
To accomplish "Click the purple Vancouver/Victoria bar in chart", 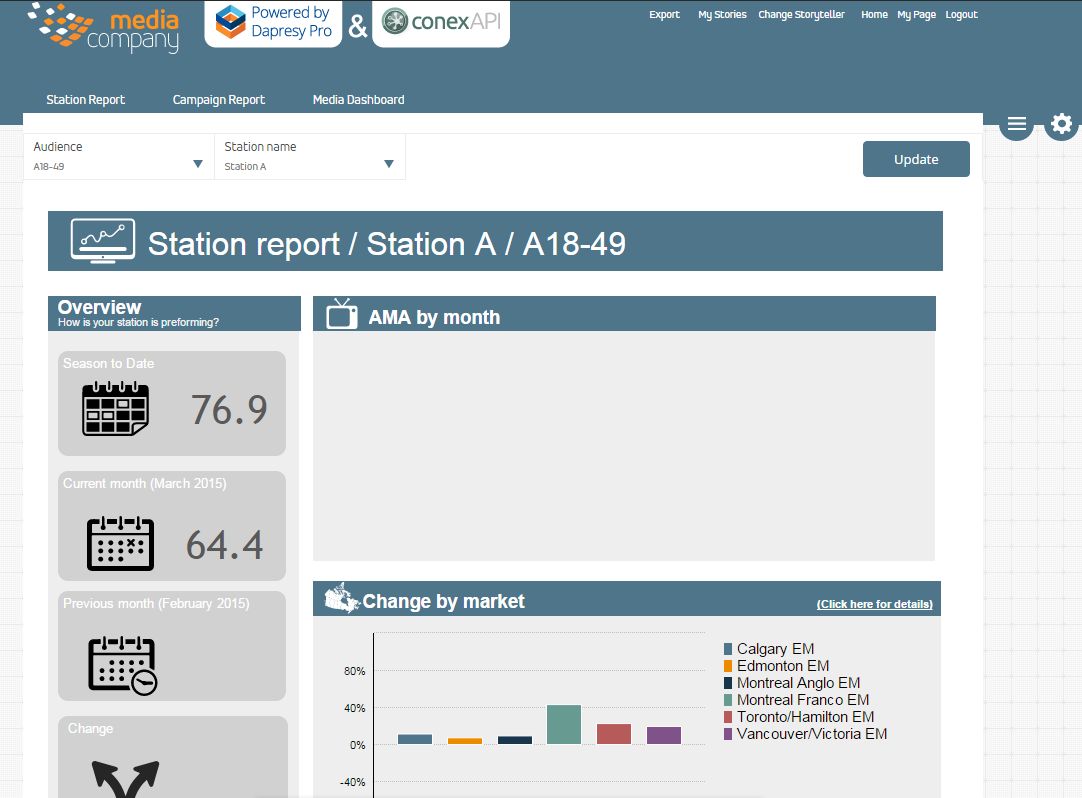I will tap(664, 735).
